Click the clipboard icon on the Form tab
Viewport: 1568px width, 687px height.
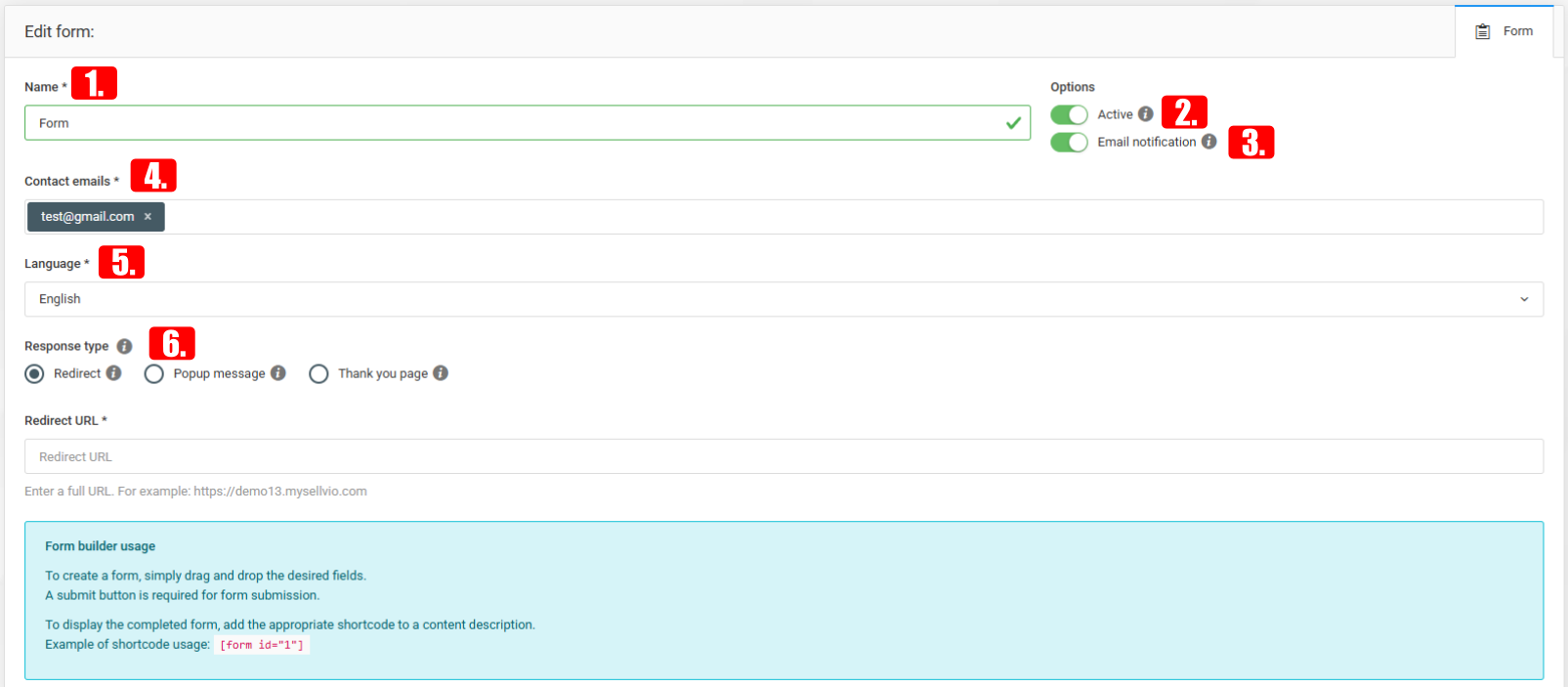point(1483,31)
